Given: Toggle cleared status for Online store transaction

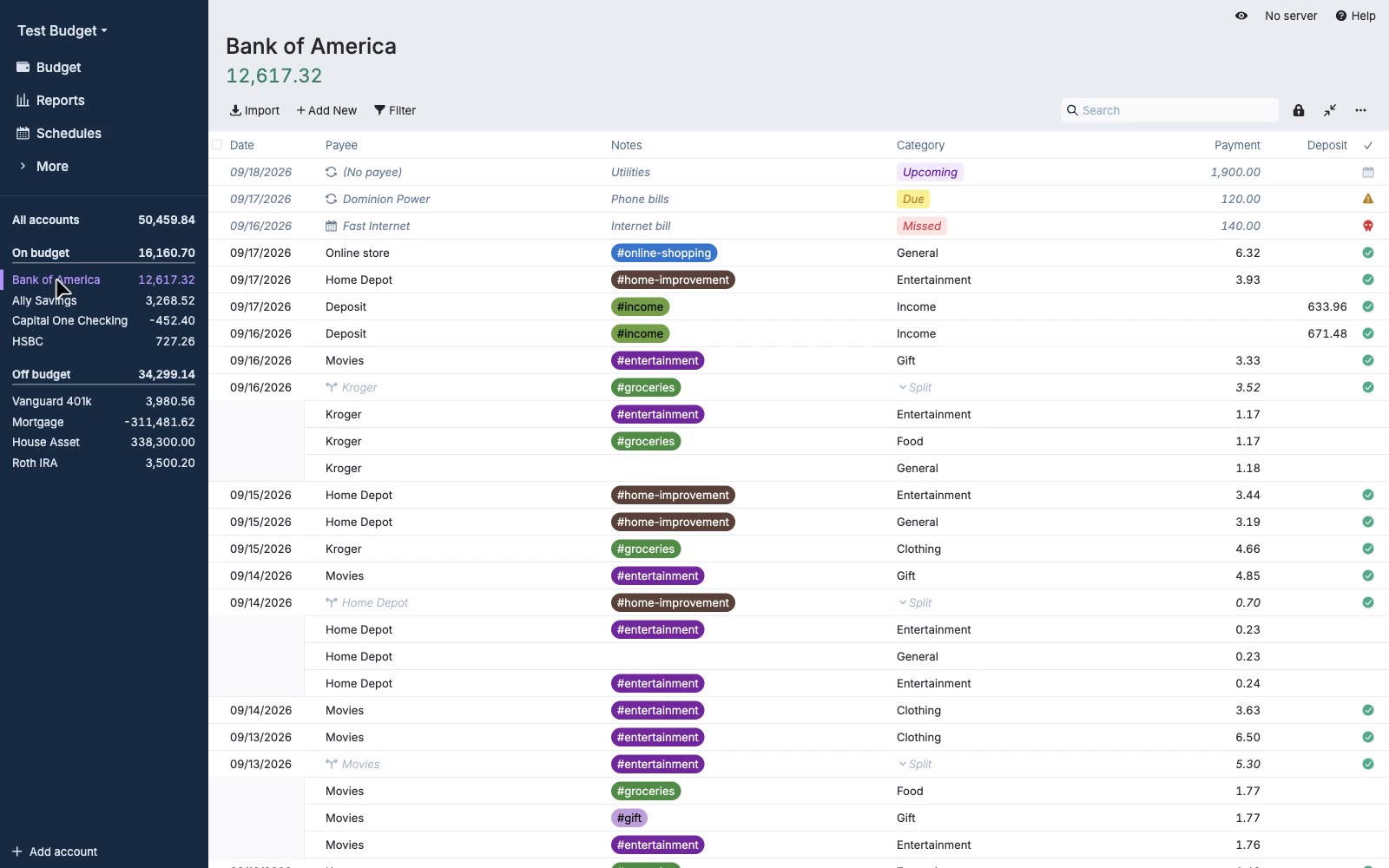Looking at the screenshot, I should pyautogui.click(x=1368, y=253).
